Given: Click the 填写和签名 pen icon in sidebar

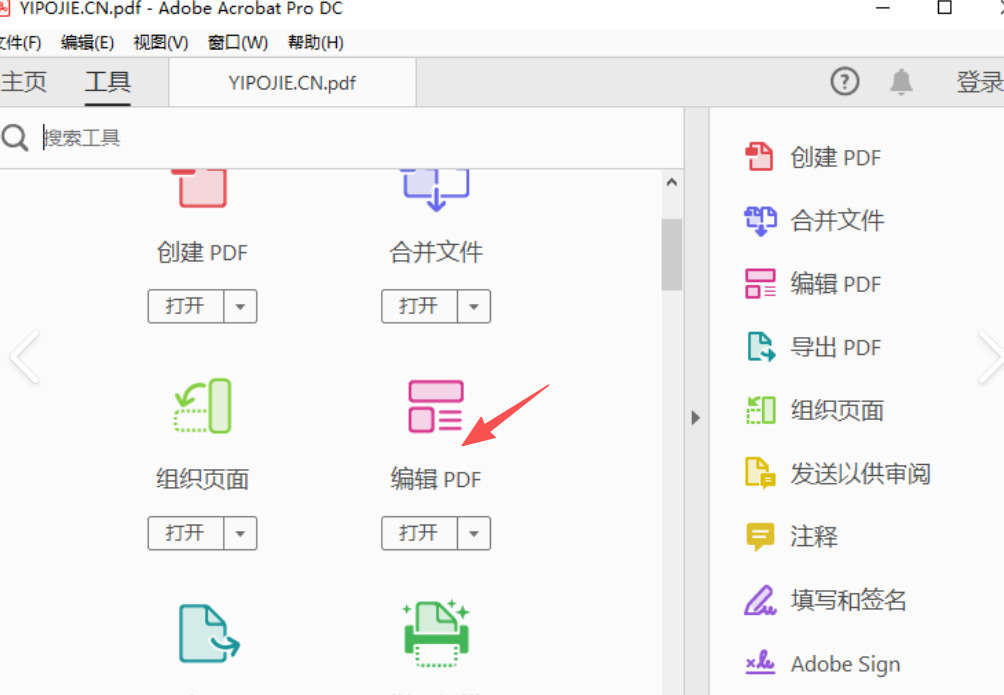Looking at the screenshot, I should coord(760,600).
